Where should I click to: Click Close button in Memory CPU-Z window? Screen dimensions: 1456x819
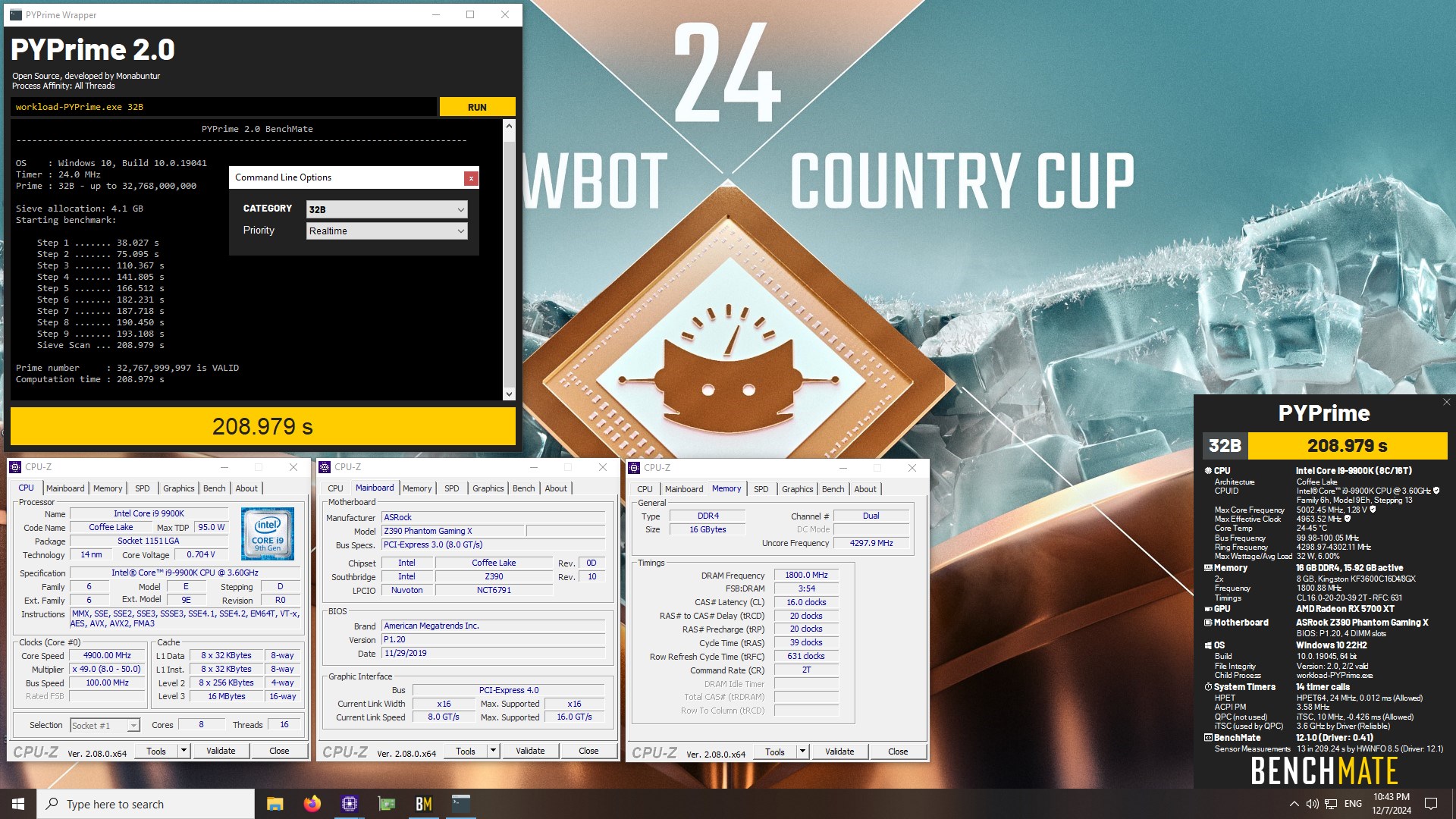point(898,752)
